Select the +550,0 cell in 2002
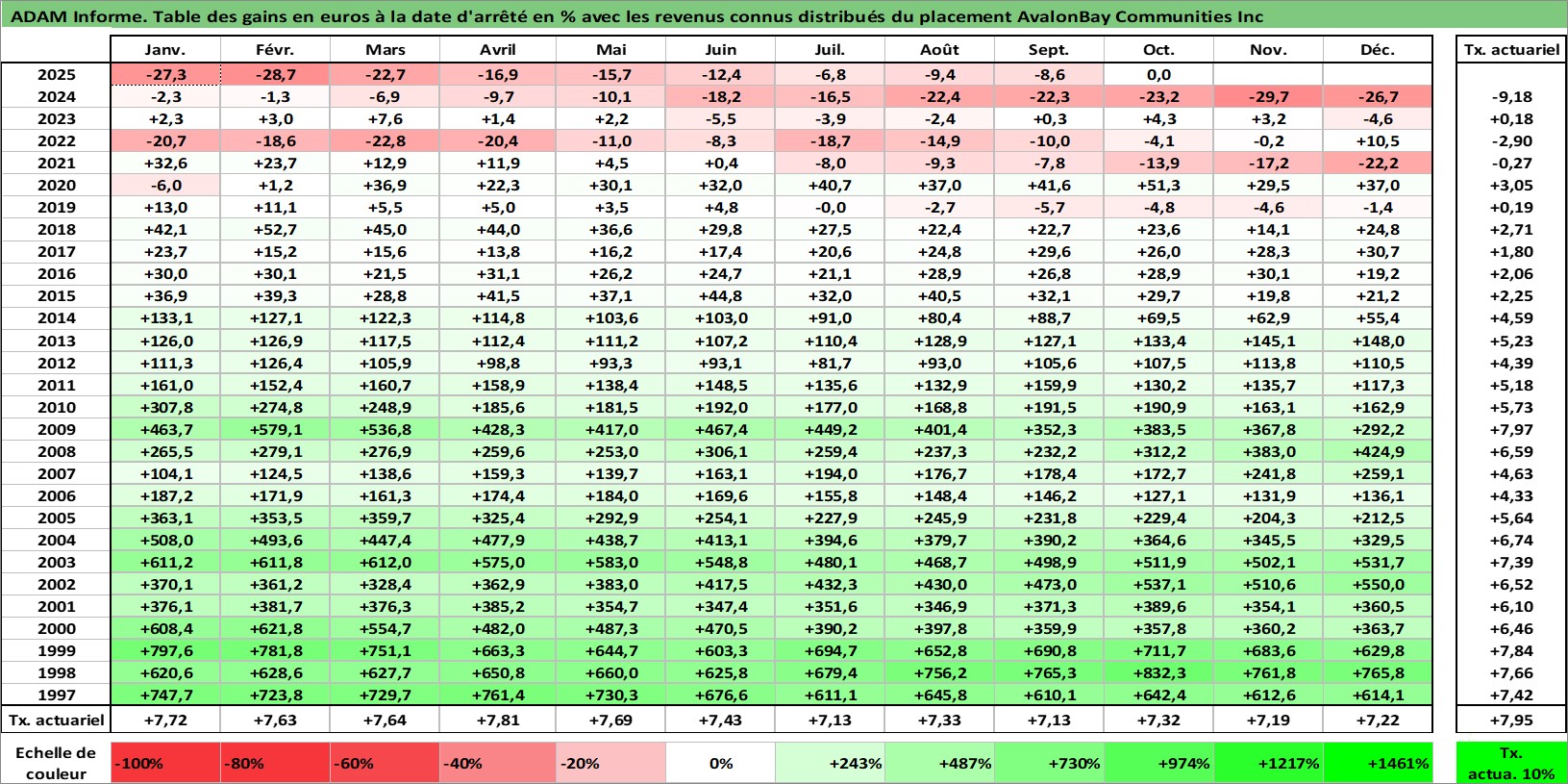 1378,585
